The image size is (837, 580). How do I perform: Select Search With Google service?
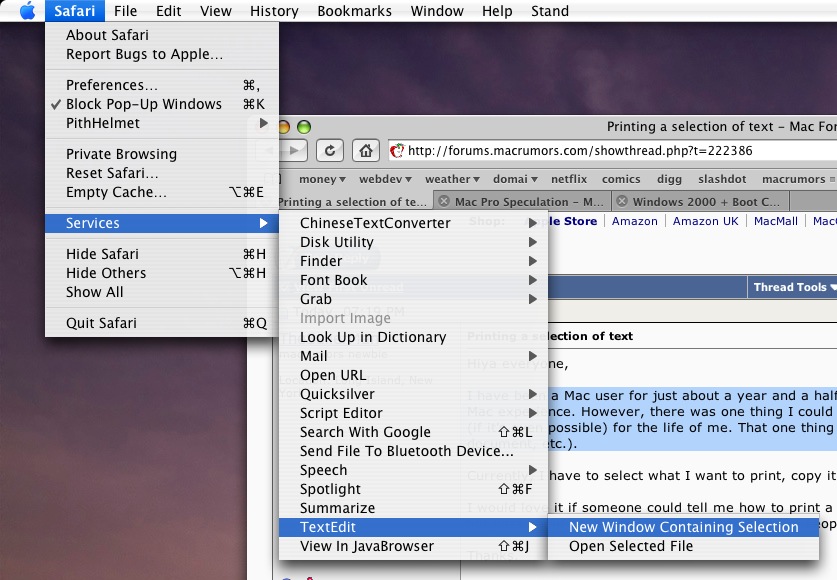tap(414, 432)
